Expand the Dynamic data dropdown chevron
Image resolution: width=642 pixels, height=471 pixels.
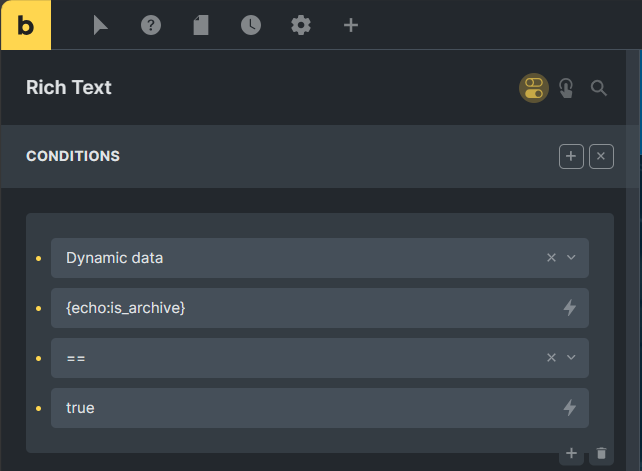(x=571, y=258)
